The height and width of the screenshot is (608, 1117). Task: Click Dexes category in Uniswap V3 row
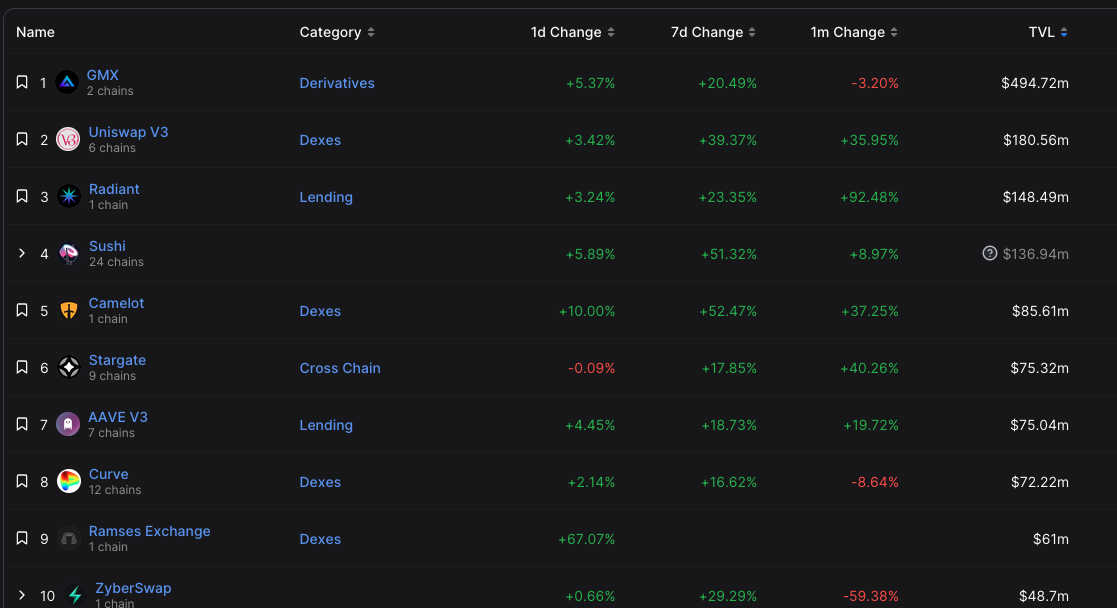click(320, 140)
